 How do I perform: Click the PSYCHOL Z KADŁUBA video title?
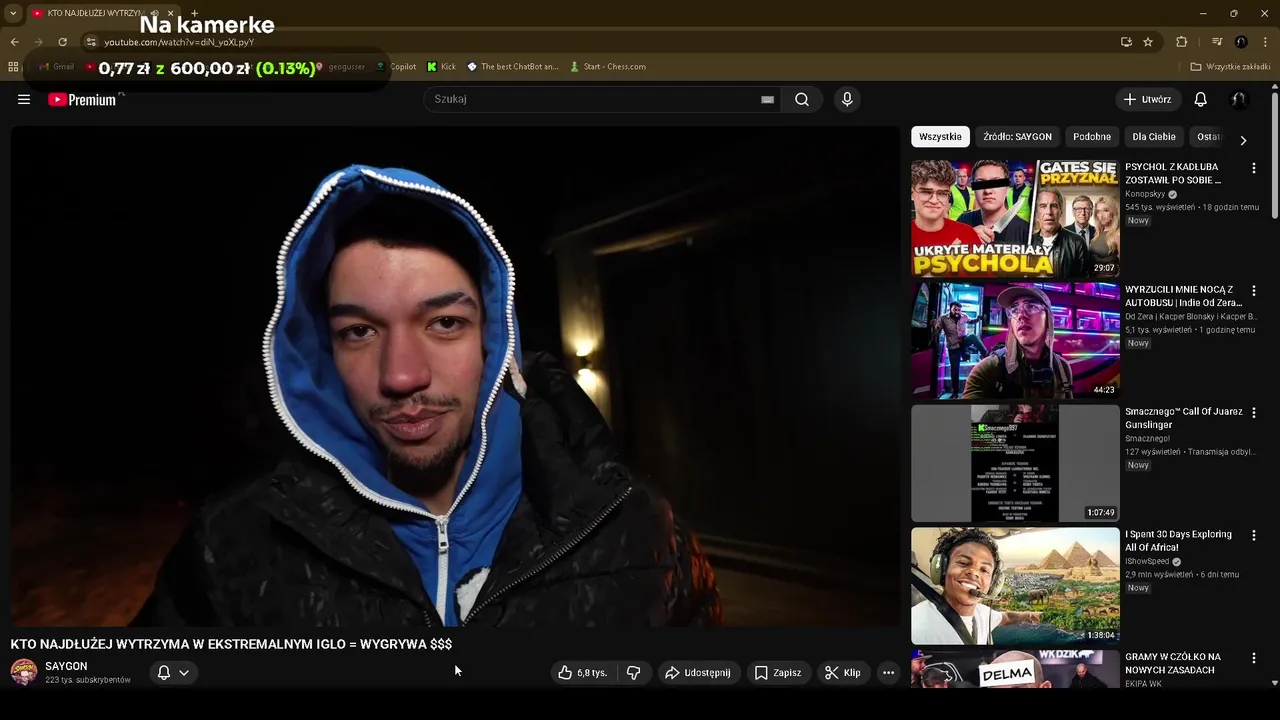coord(1173,174)
